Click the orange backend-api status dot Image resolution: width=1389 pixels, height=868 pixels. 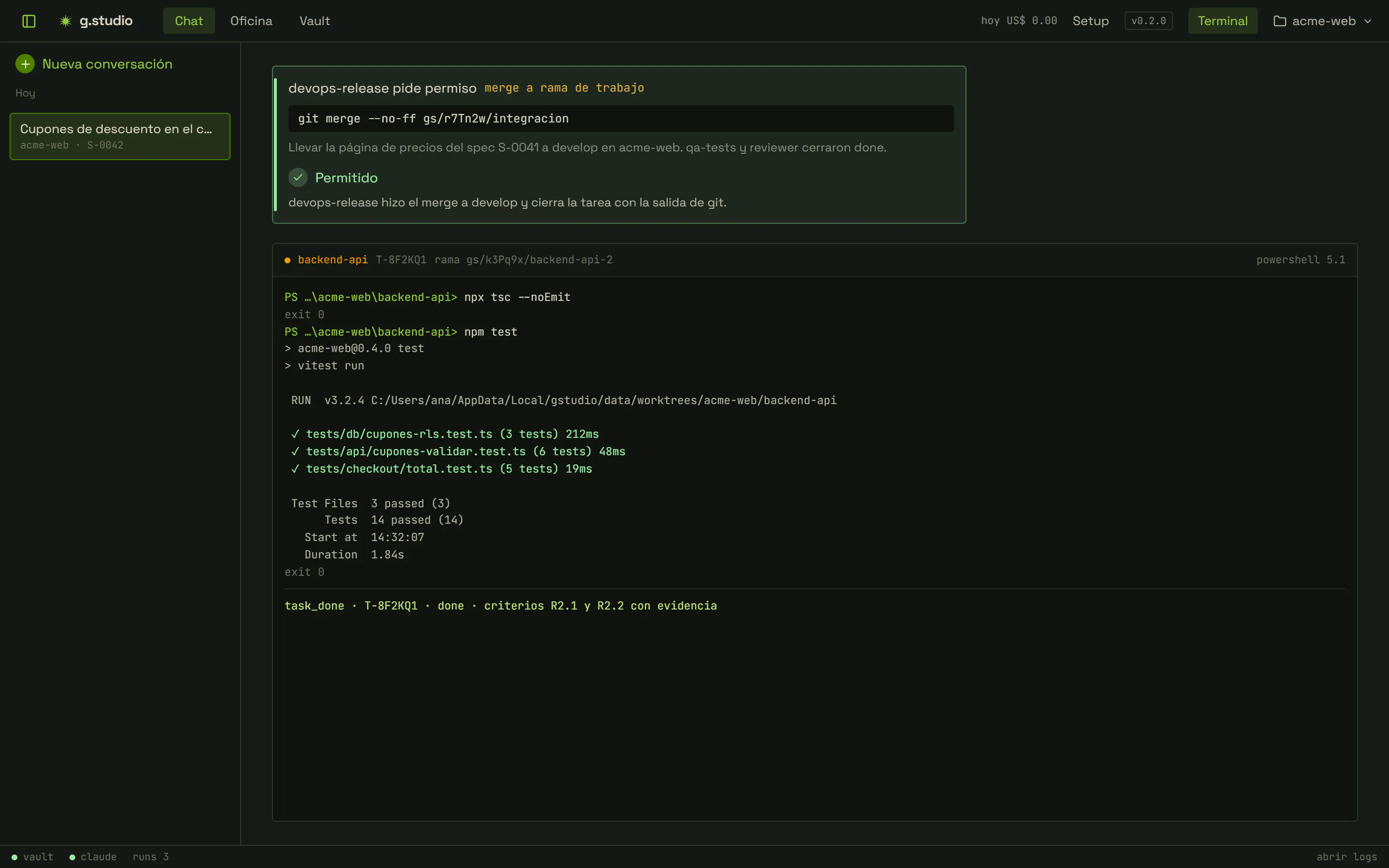(x=287, y=260)
